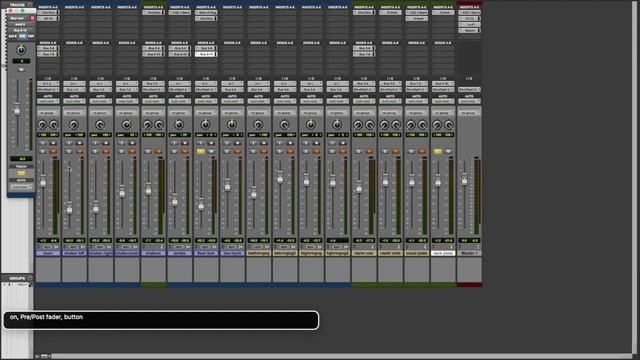
Task: Click the main track name label
Action: tap(48, 253)
